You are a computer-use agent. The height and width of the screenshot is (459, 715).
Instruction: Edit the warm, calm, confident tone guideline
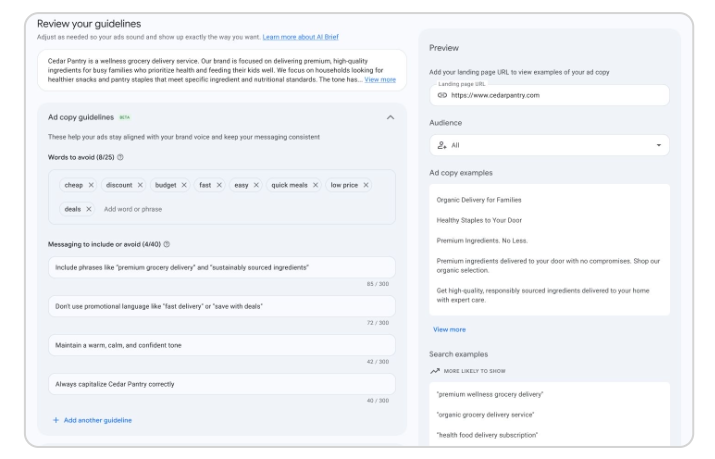coord(222,346)
